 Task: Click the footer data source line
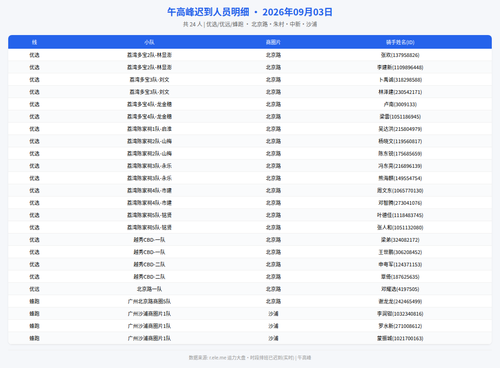tap(250, 358)
